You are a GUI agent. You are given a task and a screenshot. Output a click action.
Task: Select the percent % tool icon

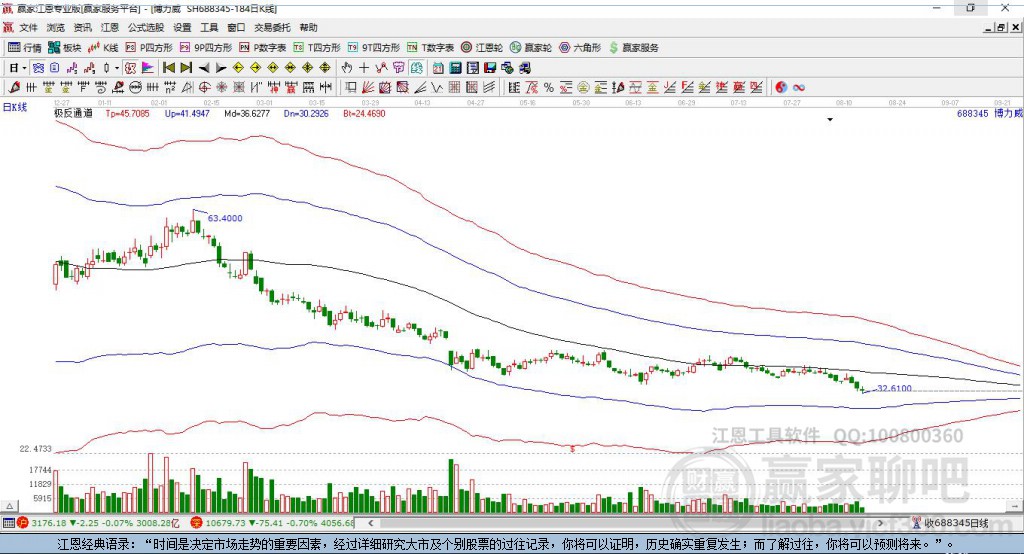point(549,88)
